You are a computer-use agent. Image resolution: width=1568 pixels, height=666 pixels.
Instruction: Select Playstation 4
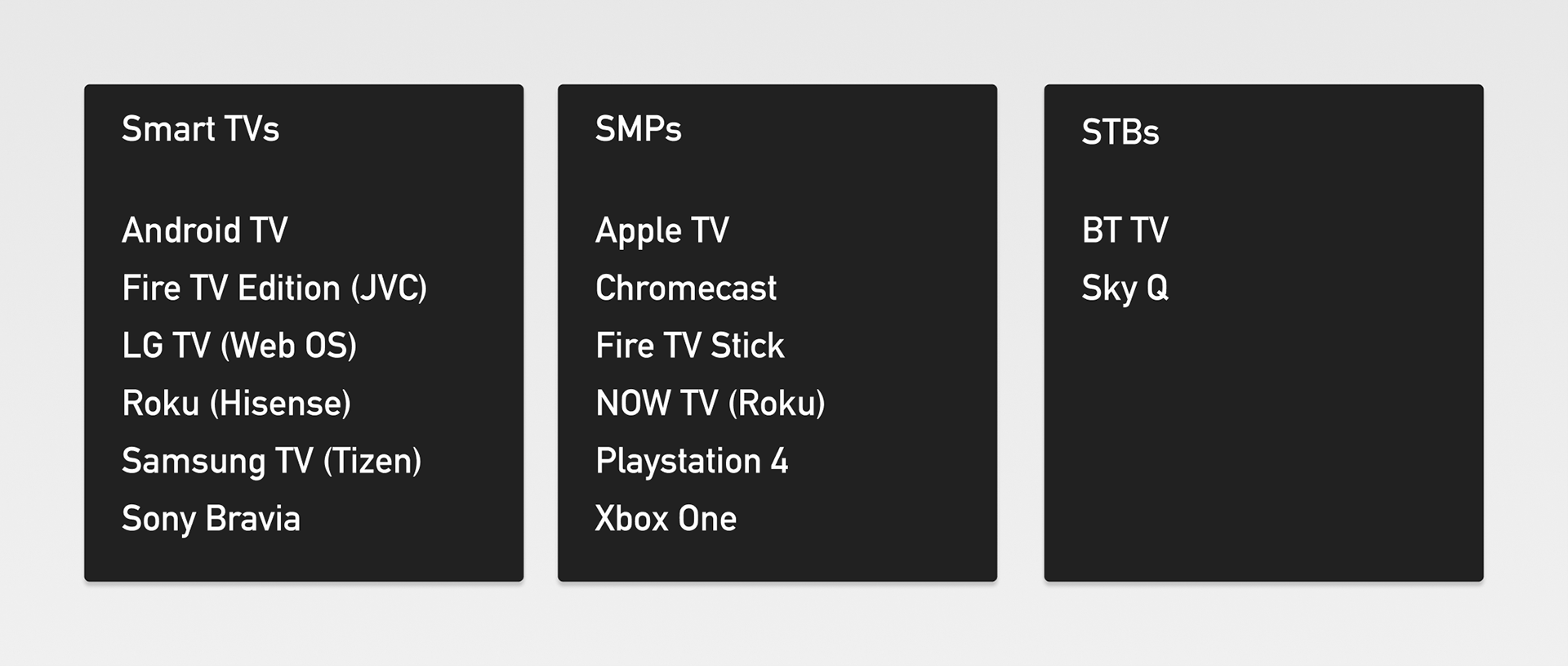[x=692, y=462]
